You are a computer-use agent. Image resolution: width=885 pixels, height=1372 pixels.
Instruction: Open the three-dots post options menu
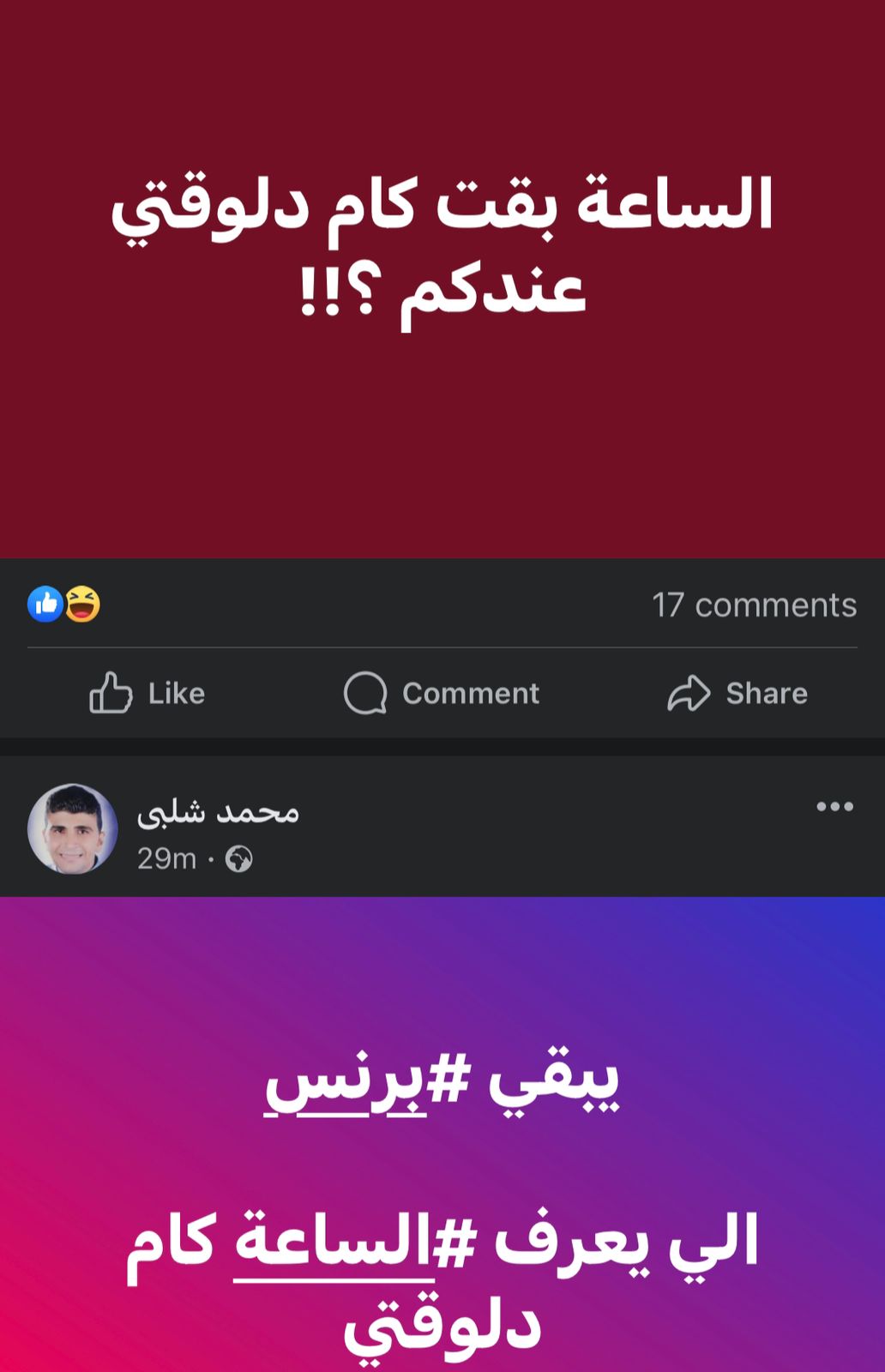coord(834,806)
